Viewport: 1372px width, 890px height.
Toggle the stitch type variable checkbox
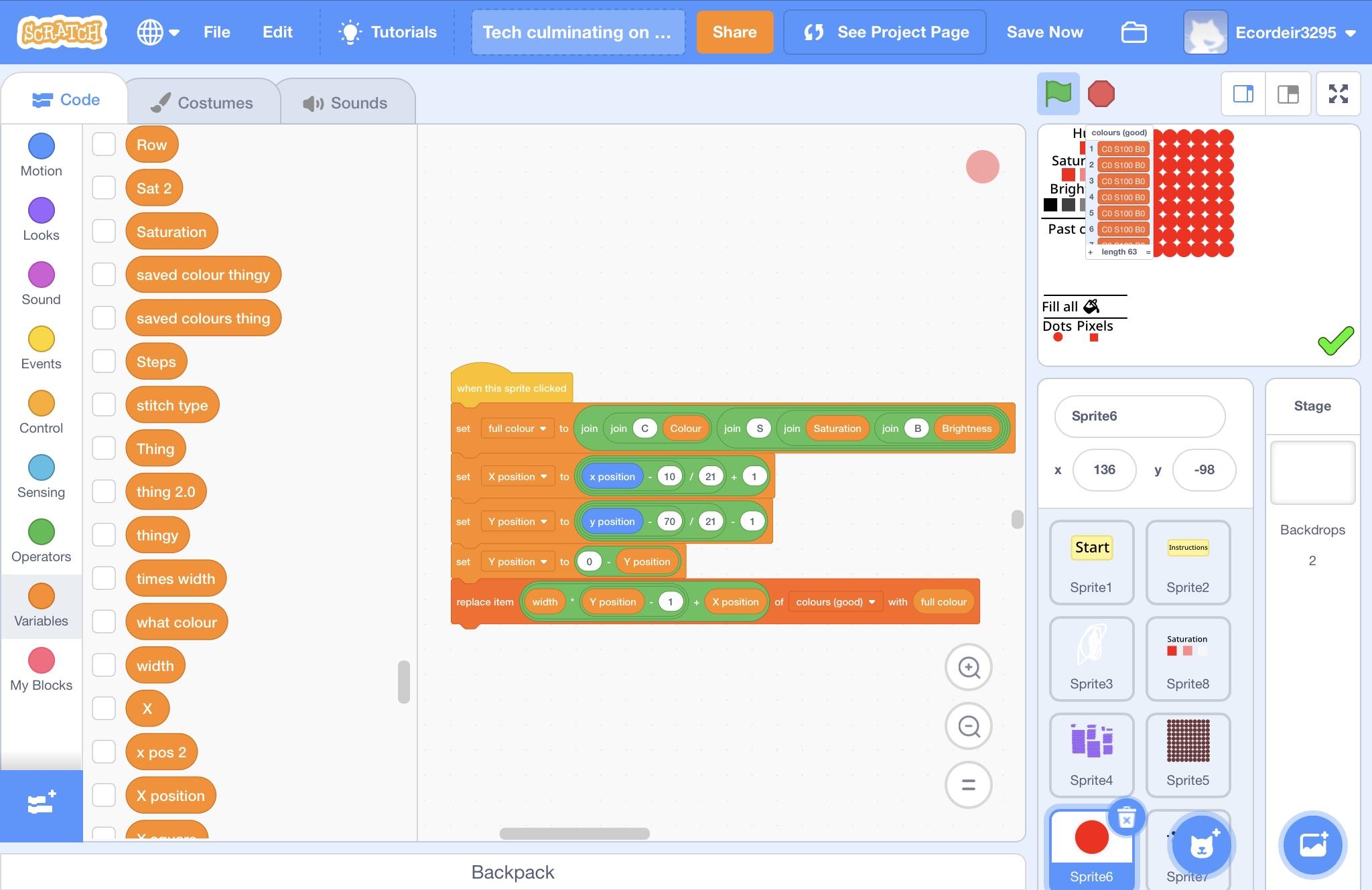pyautogui.click(x=104, y=404)
